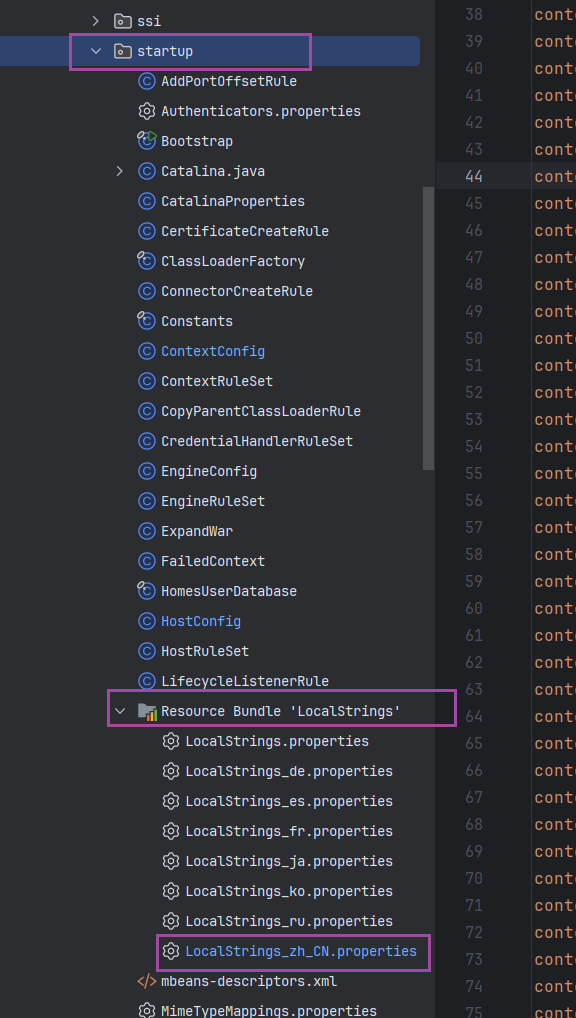Viewport: 576px width, 1018px height.
Task: Click AddPortOffsetRule class icon
Action: (x=147, y=81)
